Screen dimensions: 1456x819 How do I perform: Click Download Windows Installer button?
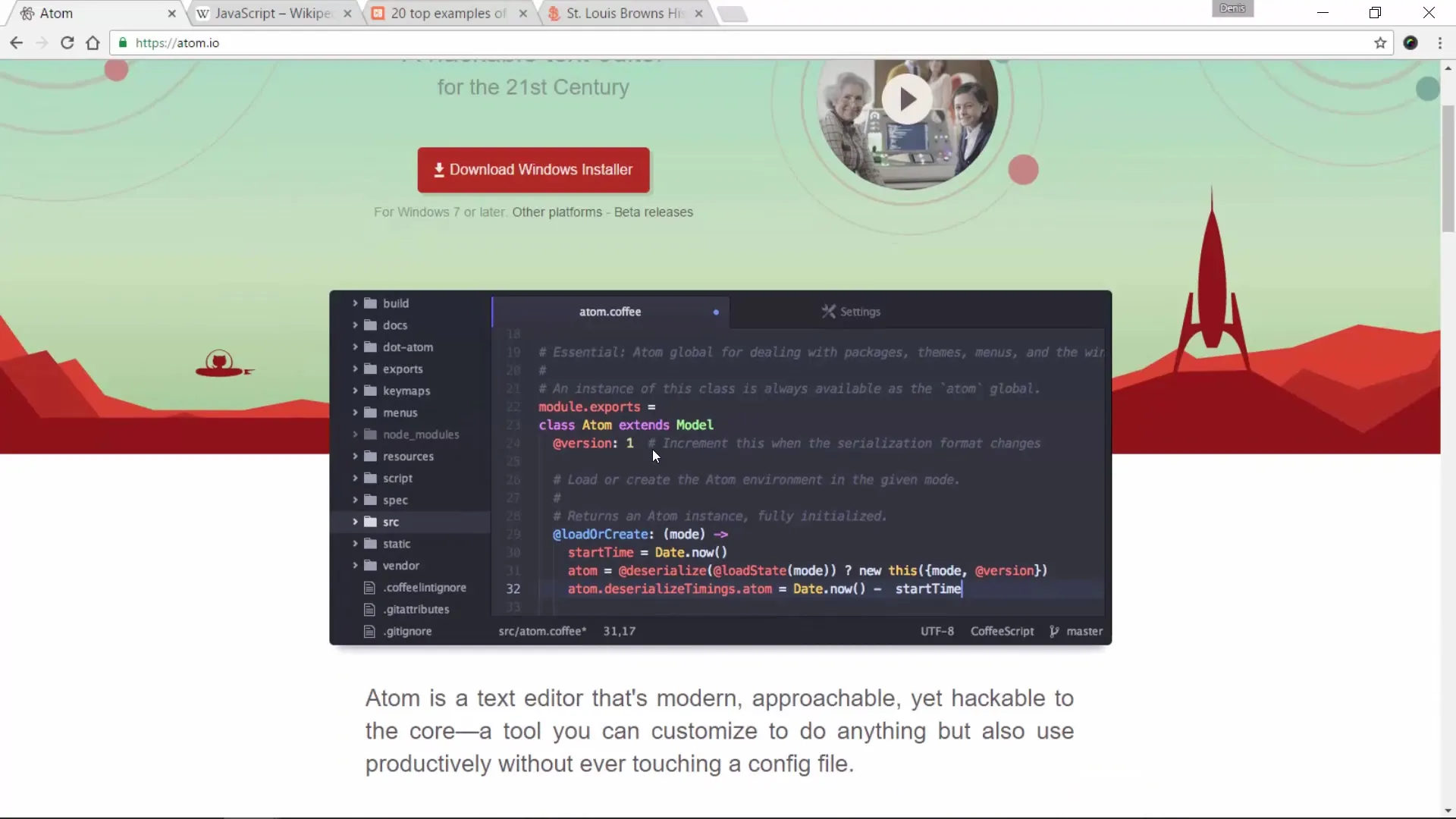click(x=533, y=170)
